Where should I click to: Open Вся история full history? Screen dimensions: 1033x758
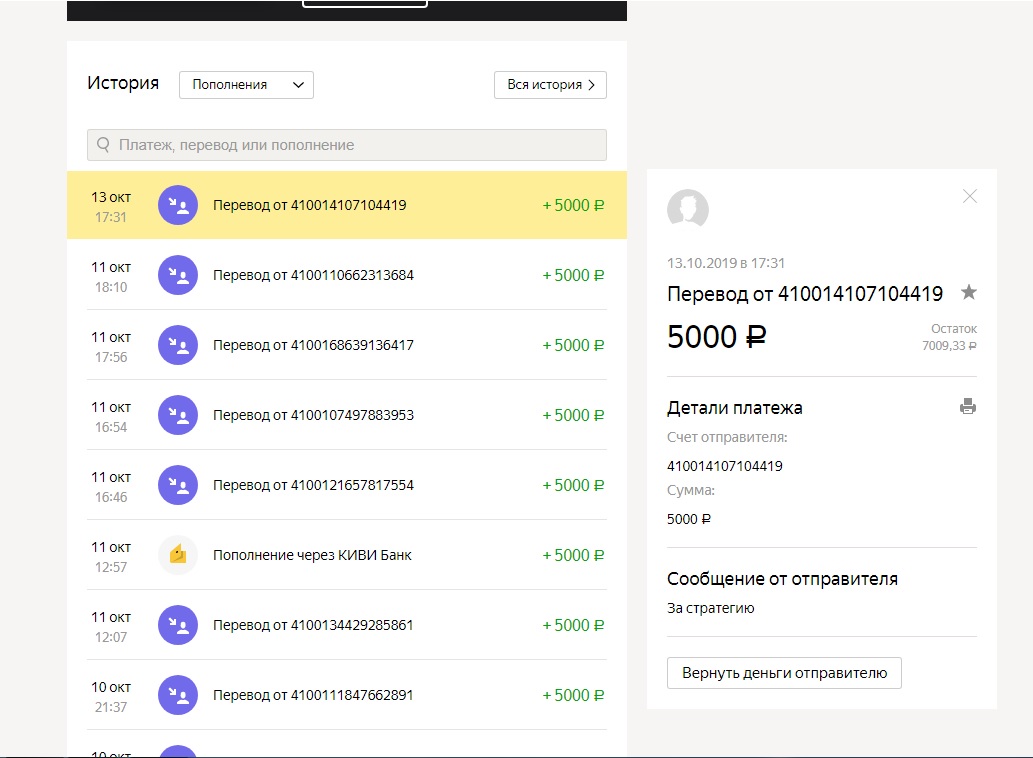click(550, 85)
